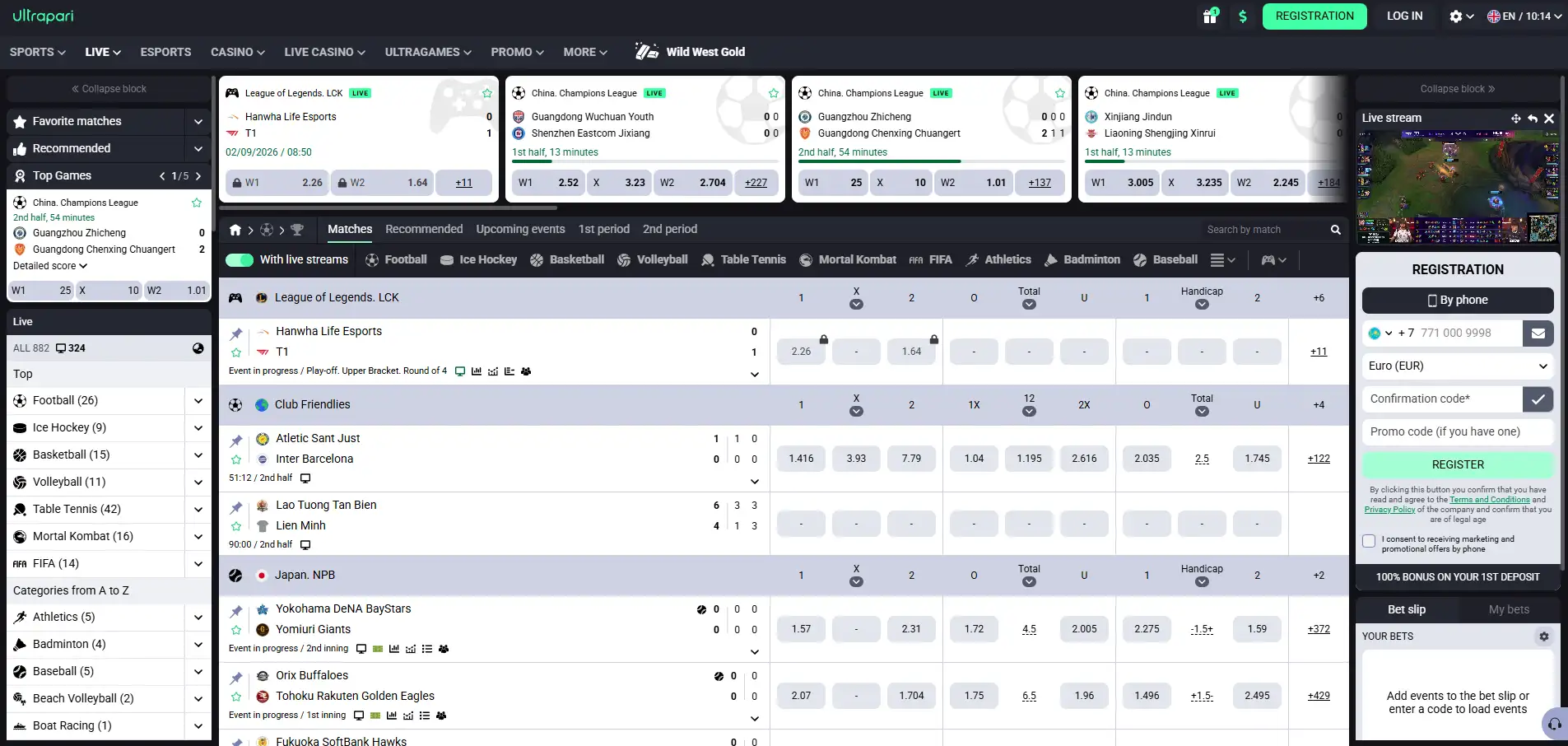Open the Terms and Conditions link

(x=1490, y=500)
